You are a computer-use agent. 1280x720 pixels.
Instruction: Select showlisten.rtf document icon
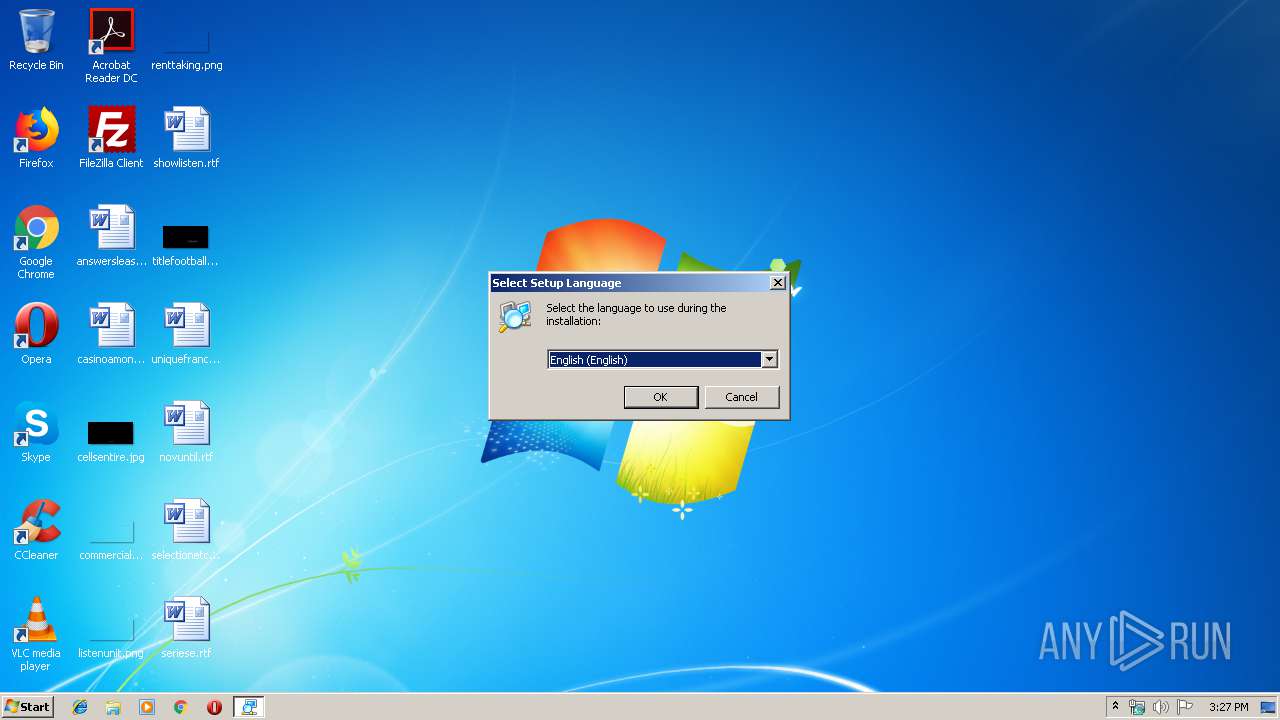[x=187, y=138]
